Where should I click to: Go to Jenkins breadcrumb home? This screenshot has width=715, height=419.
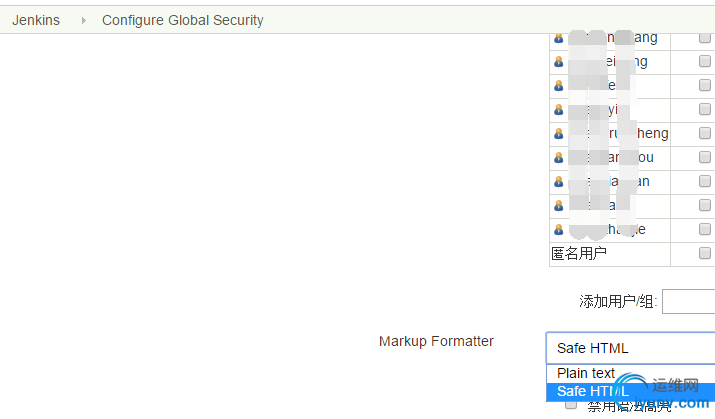click(36, 21)
